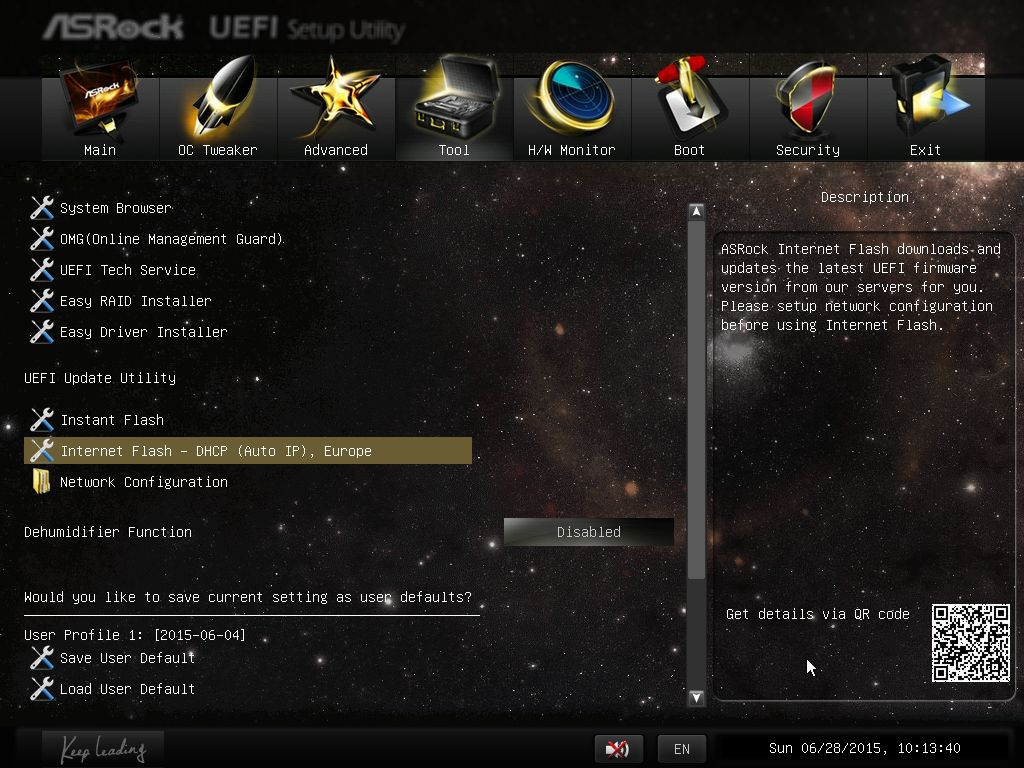The width and height of the screenshot is (1024, 768).
Task: Click the wrench icon beside Instant Flash
Action: click(42, 420)
